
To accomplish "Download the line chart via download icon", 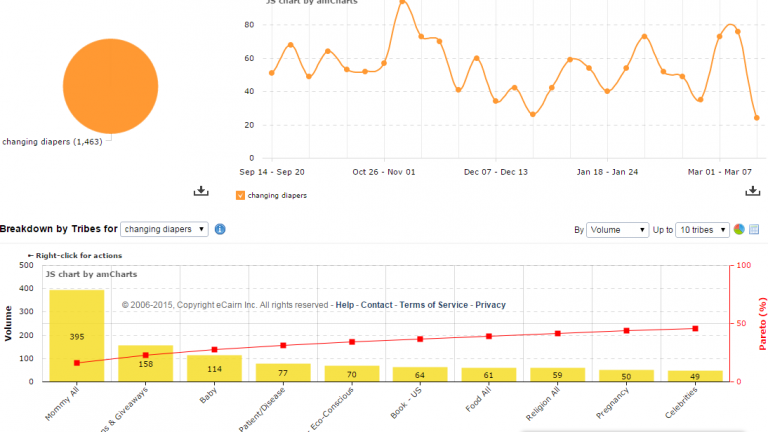I will [753, 191].
